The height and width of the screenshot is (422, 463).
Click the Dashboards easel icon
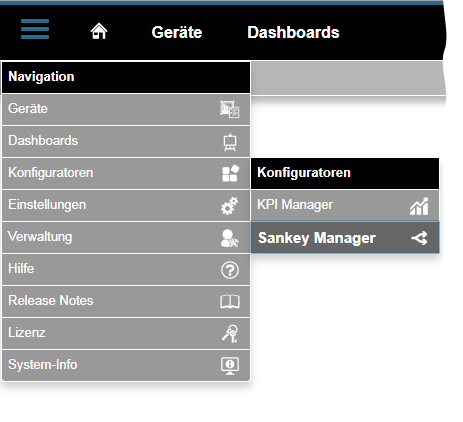pos(230,142)
